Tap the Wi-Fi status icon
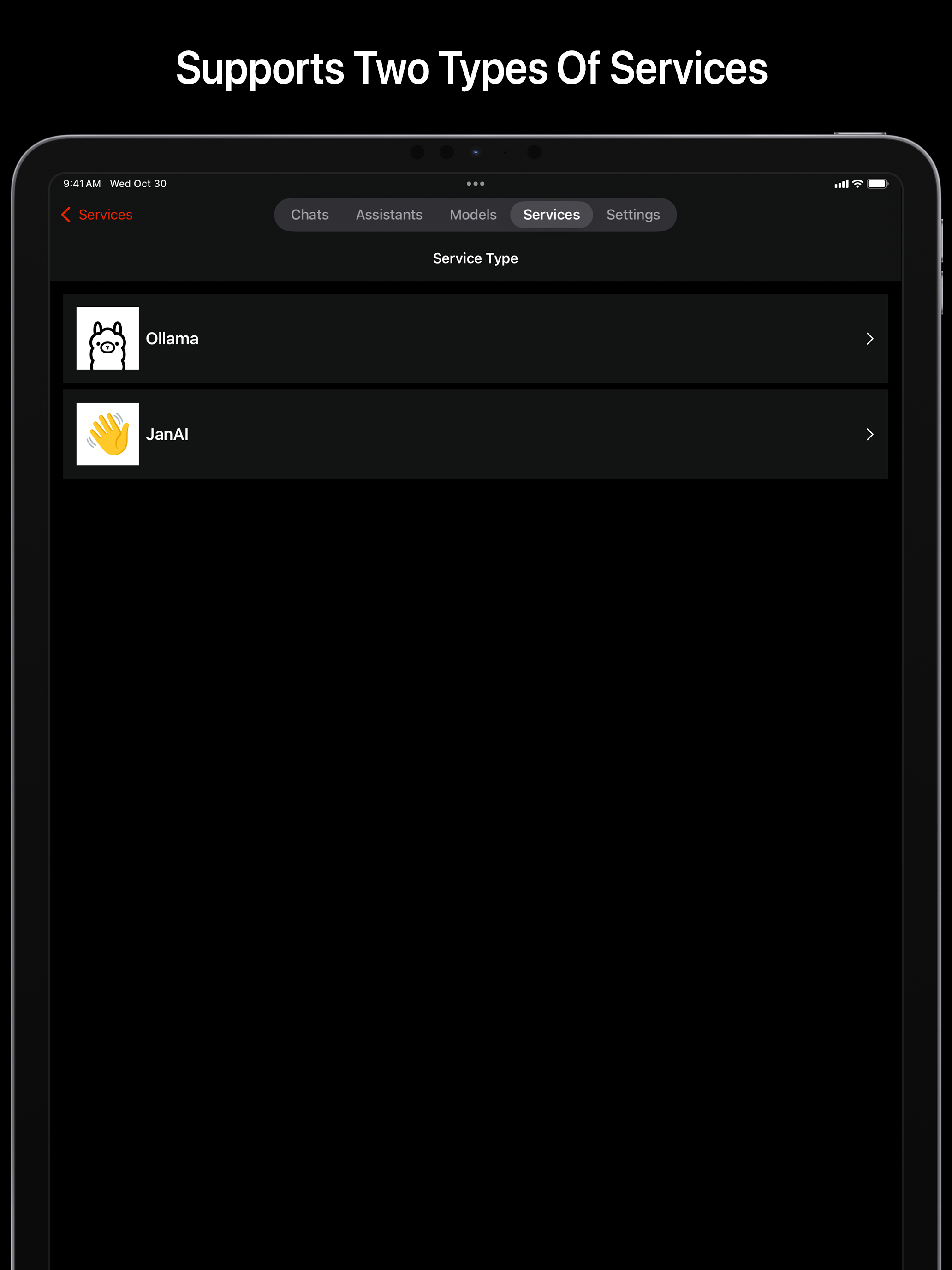952x1270 pixels. (x=857, y=184)
